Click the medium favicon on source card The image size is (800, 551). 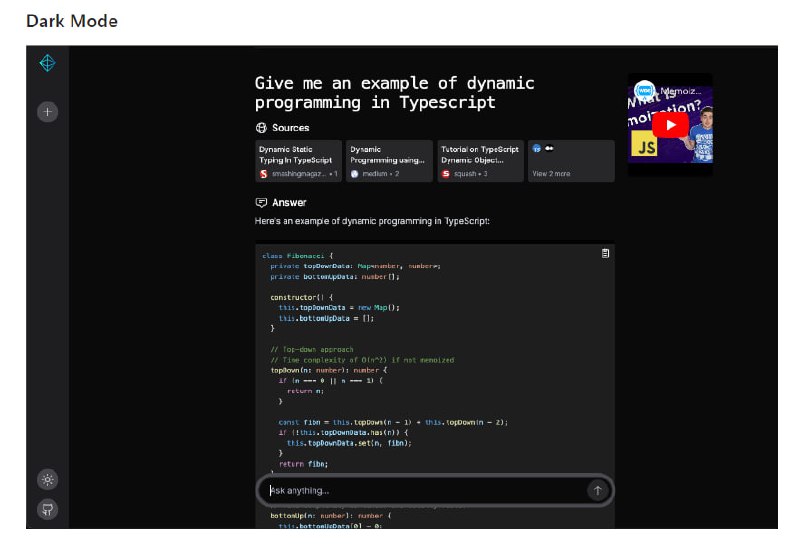coord(355,174)
